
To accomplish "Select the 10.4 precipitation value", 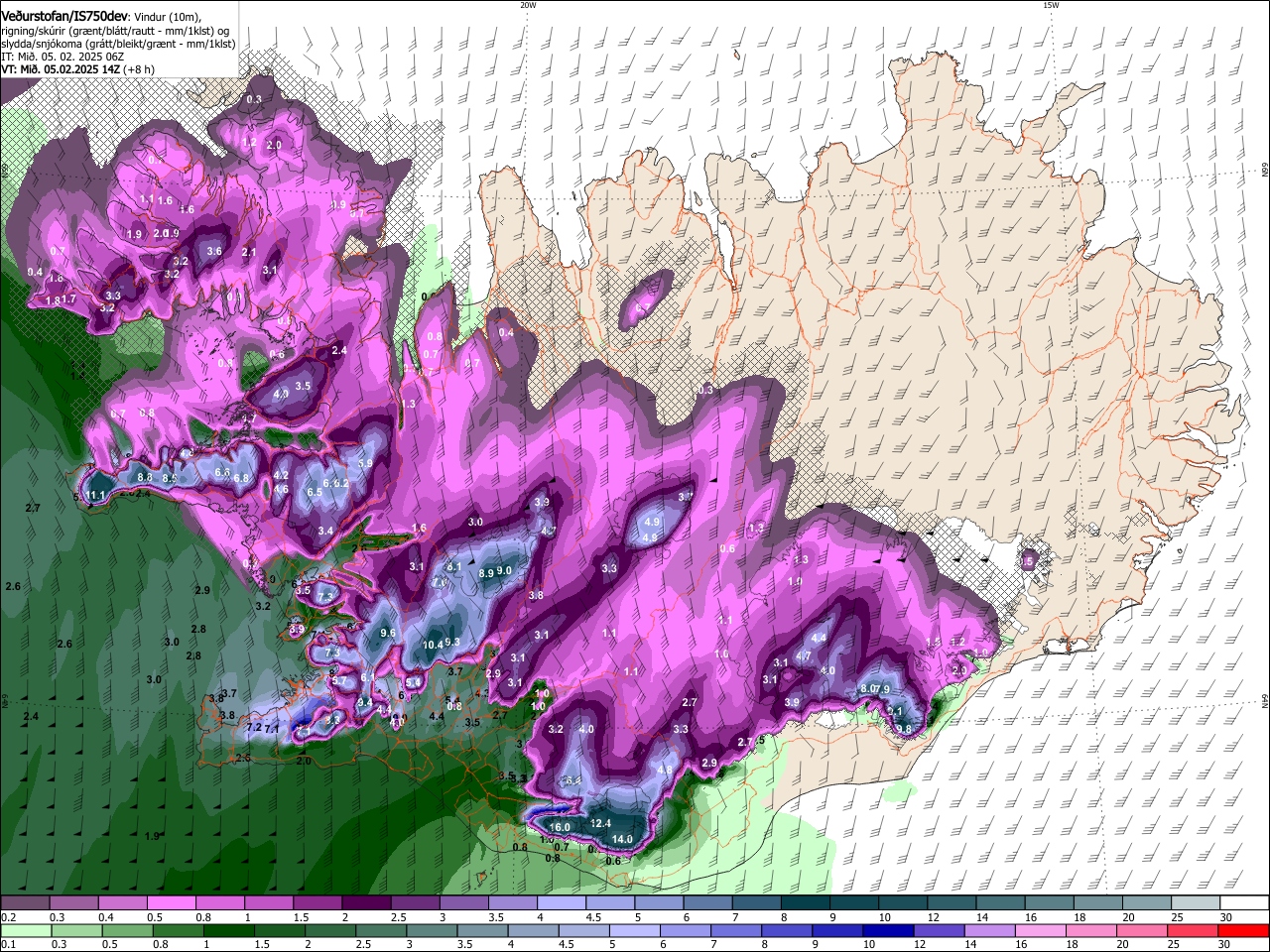I will click(433, 645).
